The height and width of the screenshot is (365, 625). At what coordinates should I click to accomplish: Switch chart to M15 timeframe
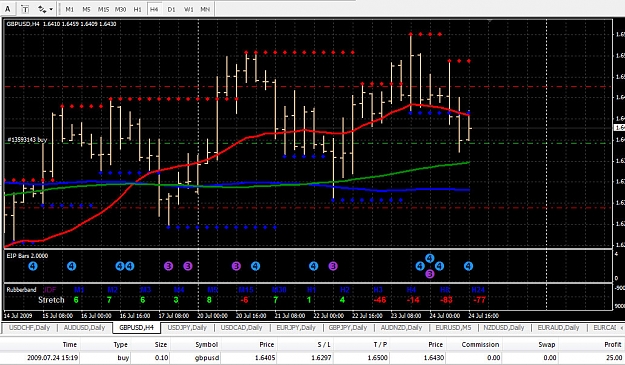[x=103, y=9]
